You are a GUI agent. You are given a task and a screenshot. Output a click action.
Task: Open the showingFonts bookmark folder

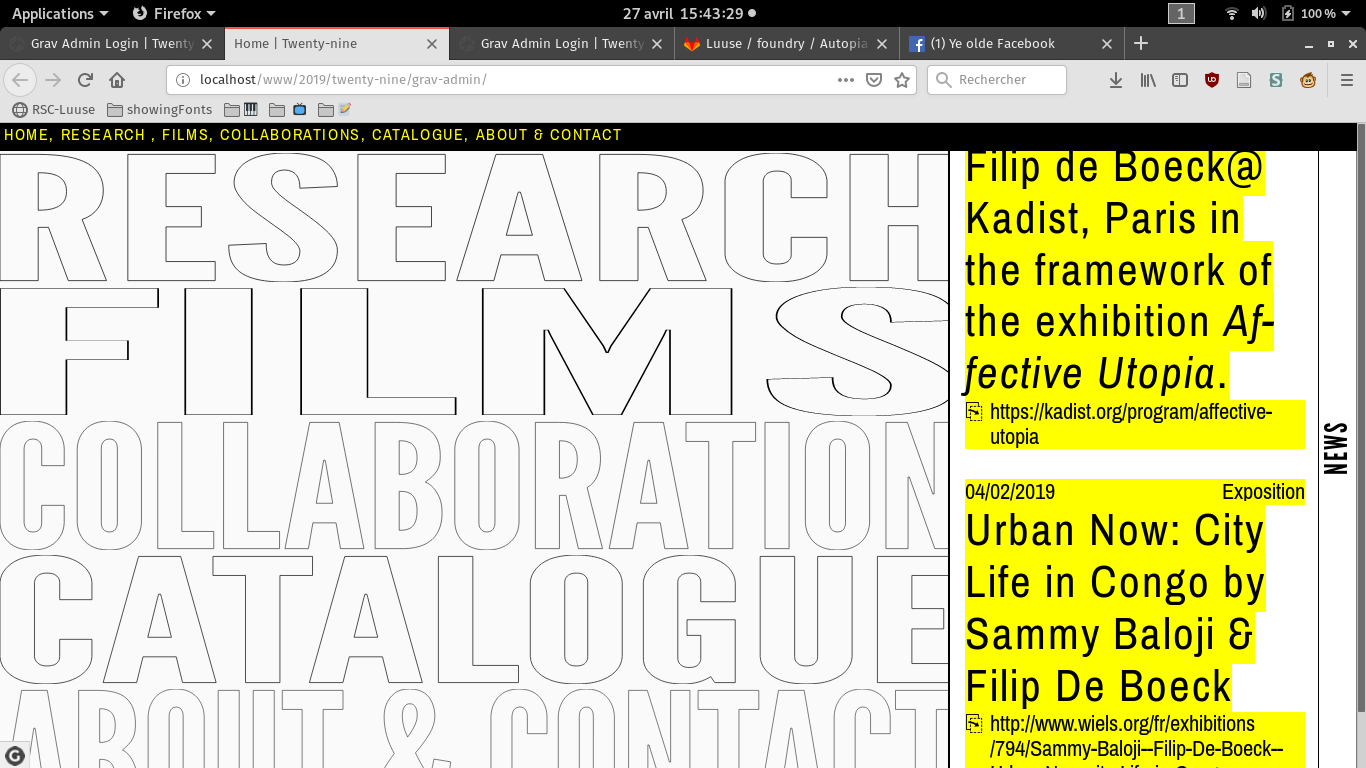[x=160, y=110]
